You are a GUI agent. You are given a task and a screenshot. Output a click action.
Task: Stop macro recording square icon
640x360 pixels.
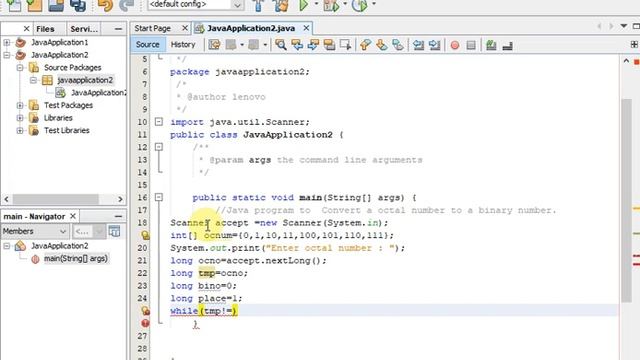471,45
